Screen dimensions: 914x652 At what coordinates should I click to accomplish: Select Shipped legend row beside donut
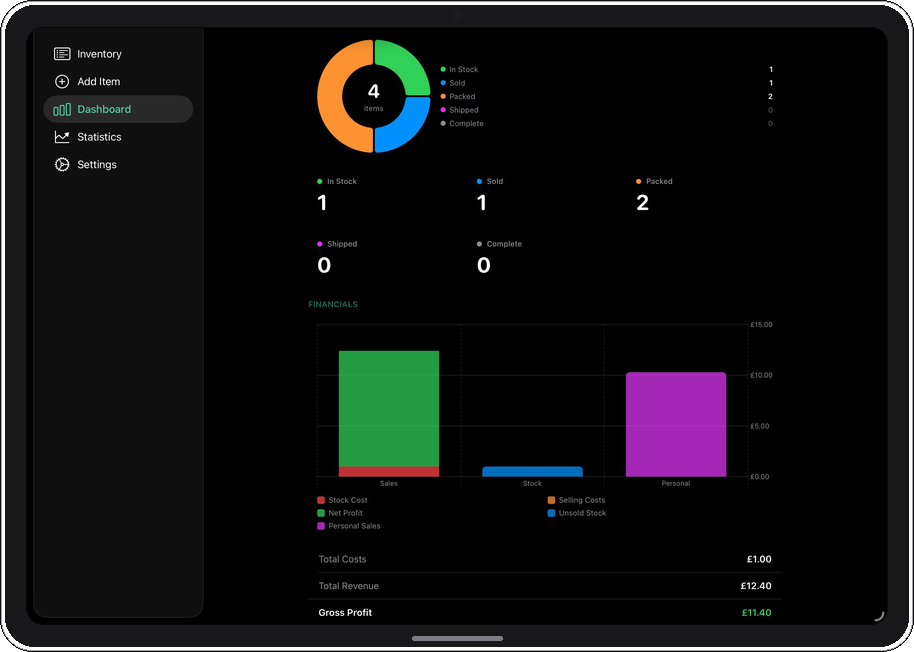[607, 110]
